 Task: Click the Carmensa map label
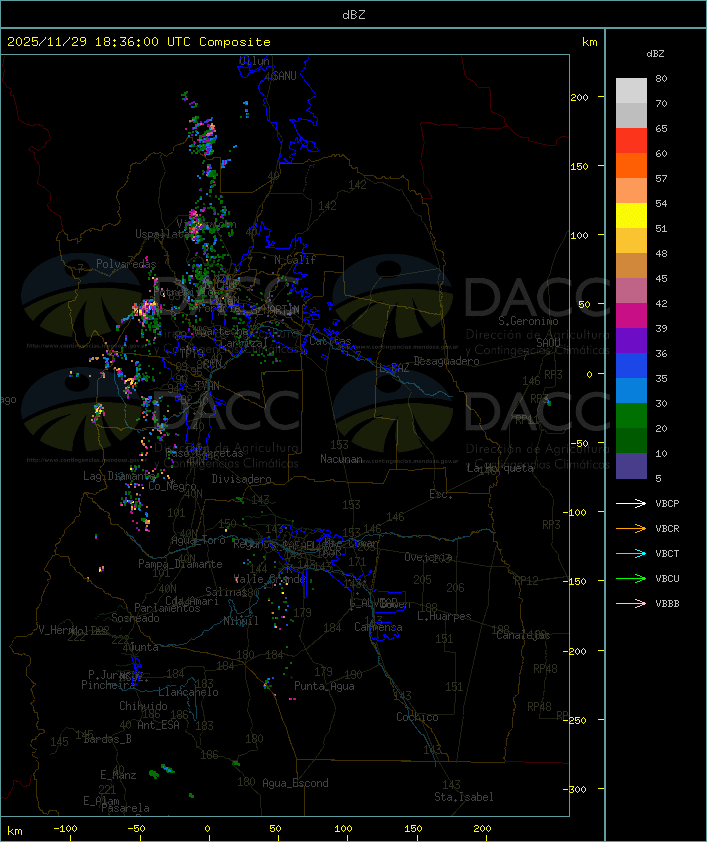378,627
